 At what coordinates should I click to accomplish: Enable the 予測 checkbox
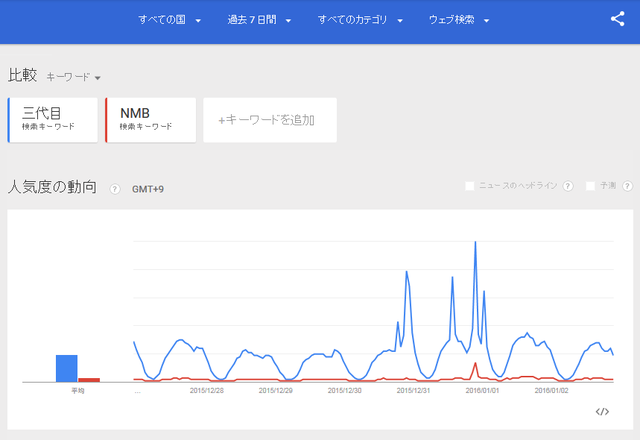pos(590,186)
